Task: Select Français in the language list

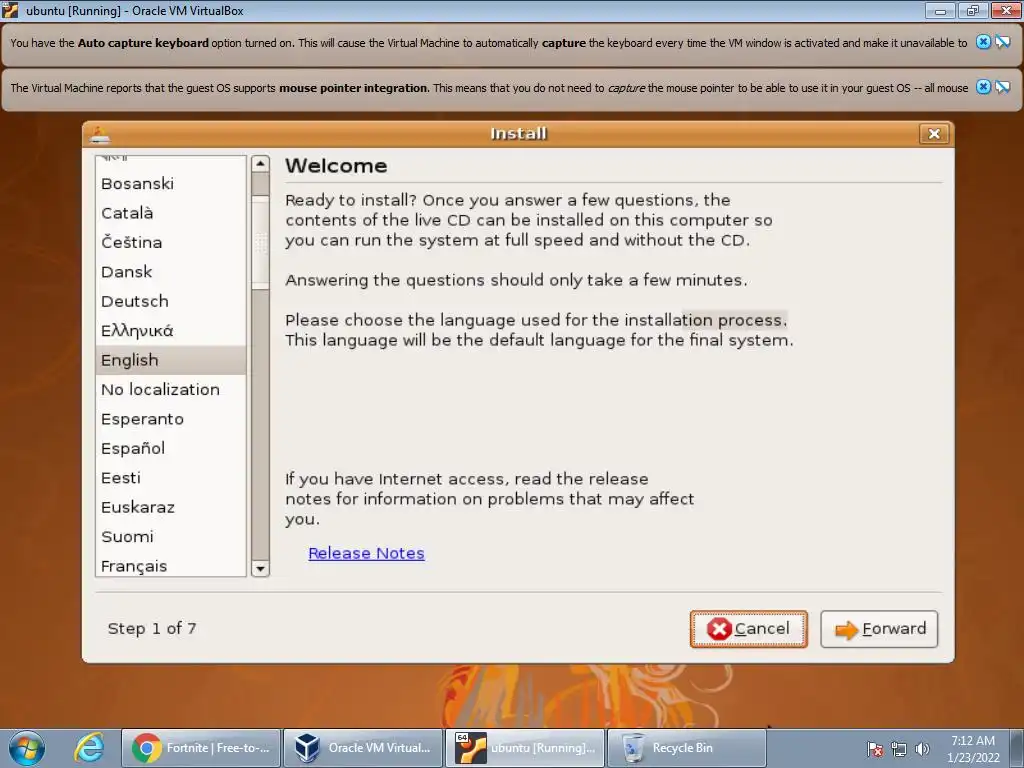Action: pyautogui.click(x=170, y=564)
